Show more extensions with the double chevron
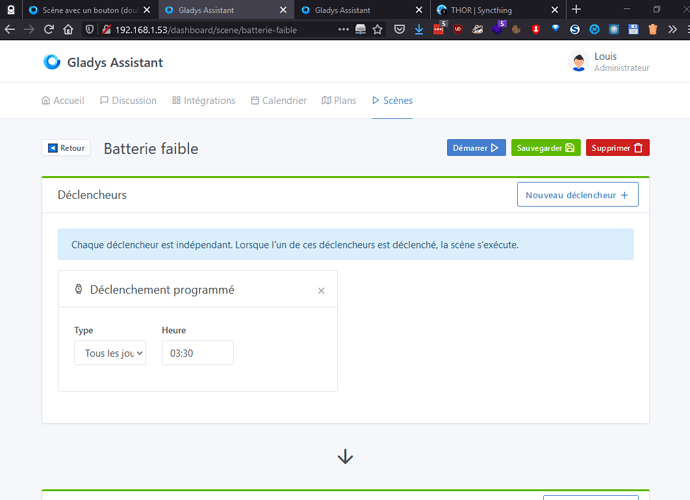Screen dimensions: 690x500 tap(672, 29)
